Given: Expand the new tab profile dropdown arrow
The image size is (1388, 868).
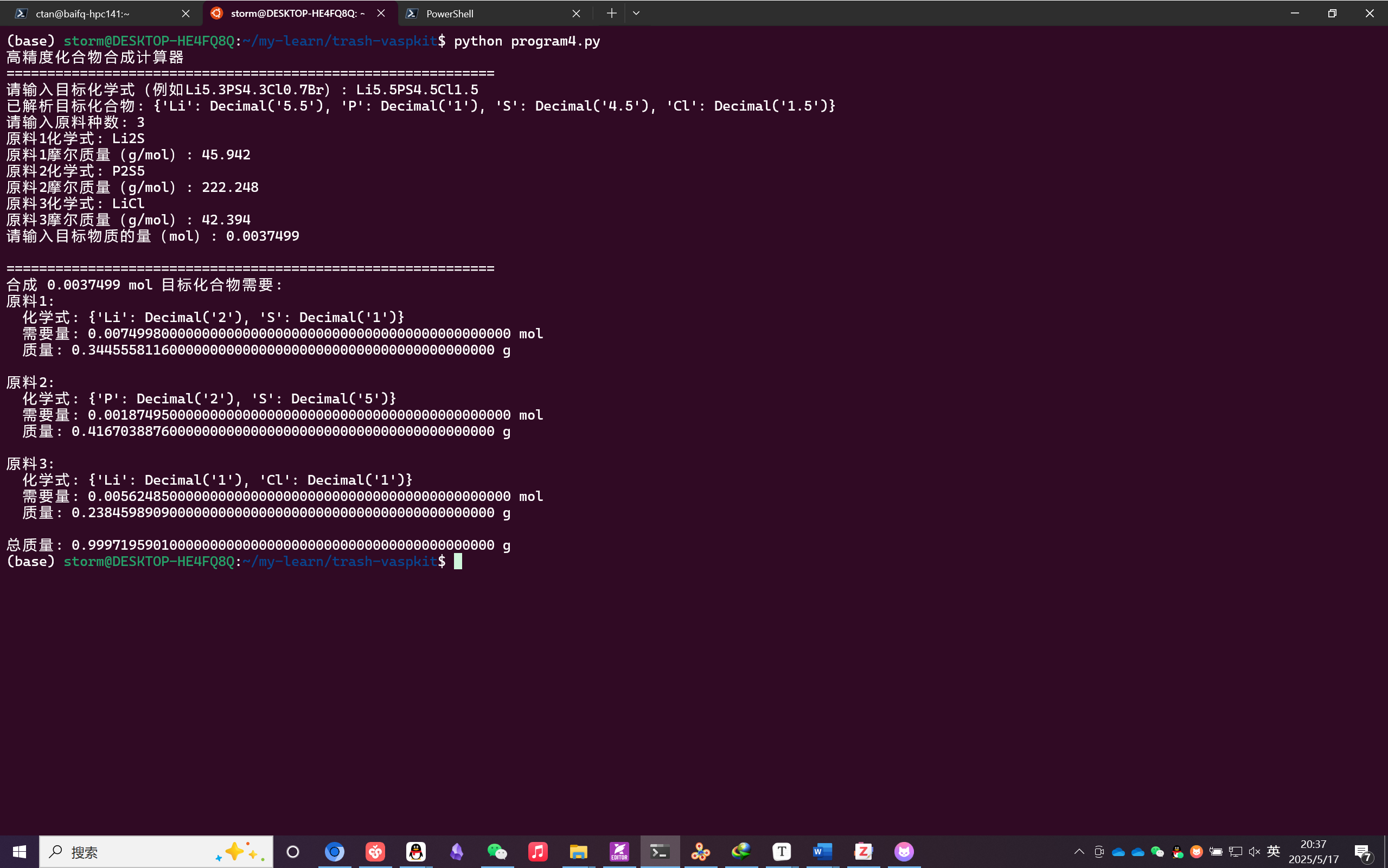Looking at the screenshot, I should click(x=636, y=13).
